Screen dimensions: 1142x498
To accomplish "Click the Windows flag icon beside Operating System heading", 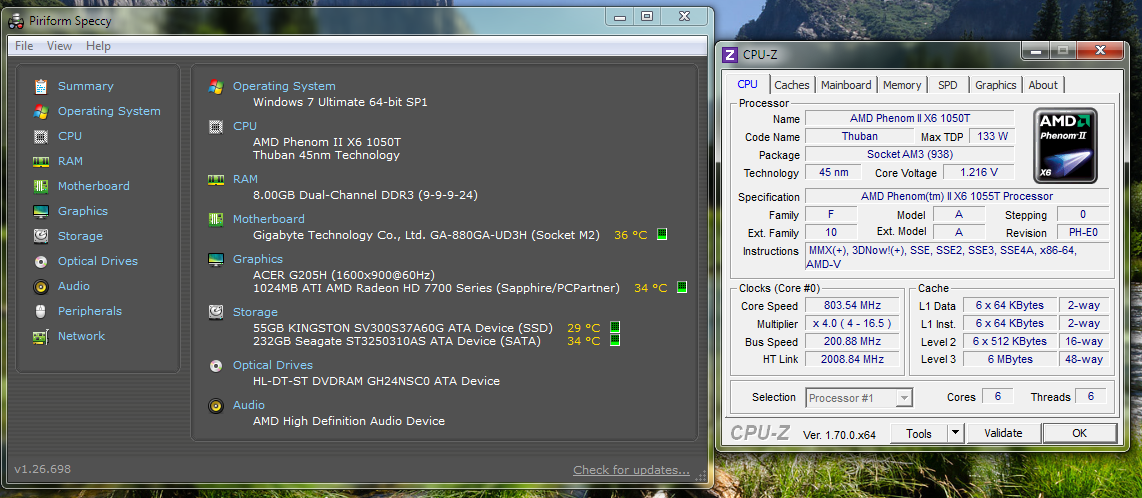I will 216,87.
